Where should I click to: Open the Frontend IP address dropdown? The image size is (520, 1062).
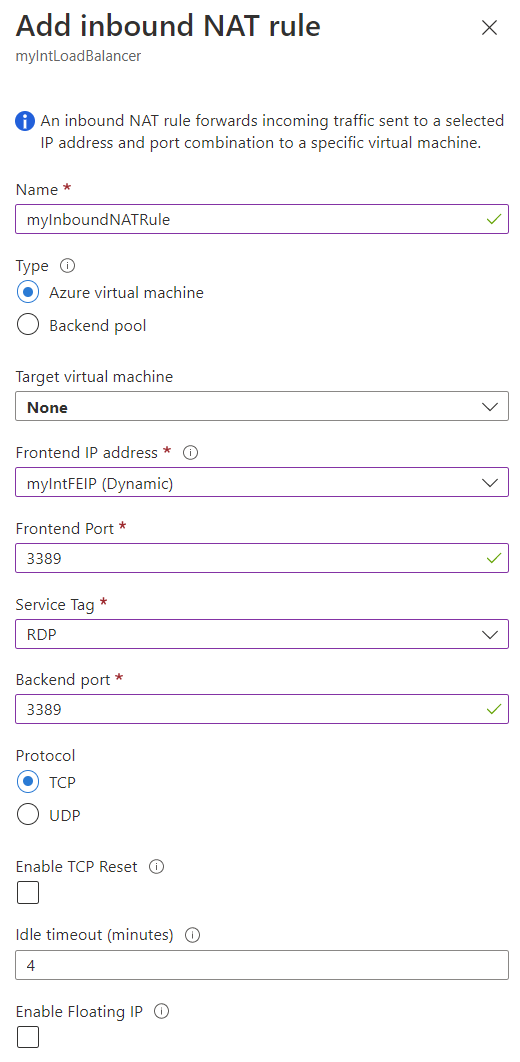coord(262,482)
